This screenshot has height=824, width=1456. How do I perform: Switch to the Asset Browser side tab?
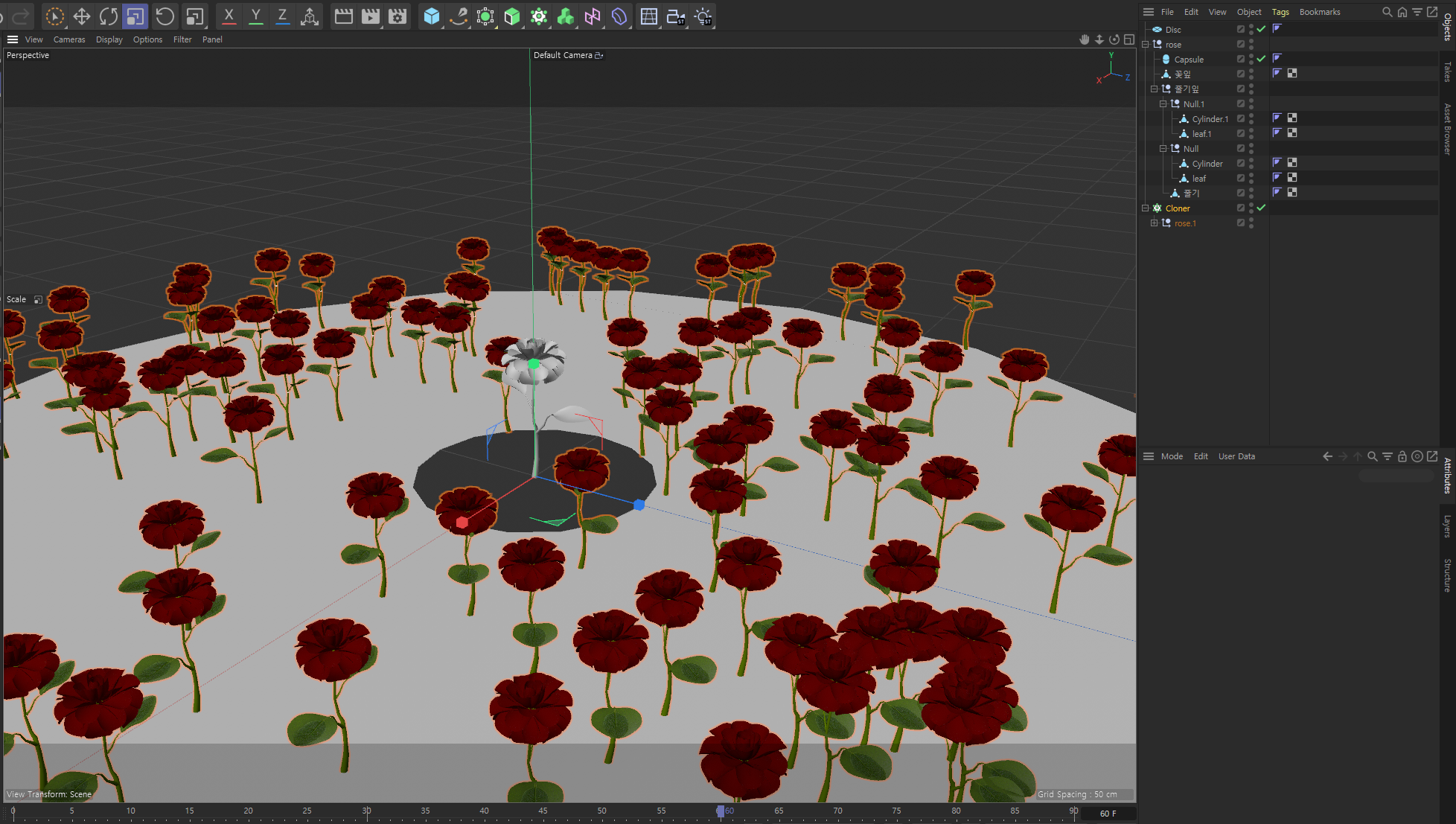(1448, 129)
